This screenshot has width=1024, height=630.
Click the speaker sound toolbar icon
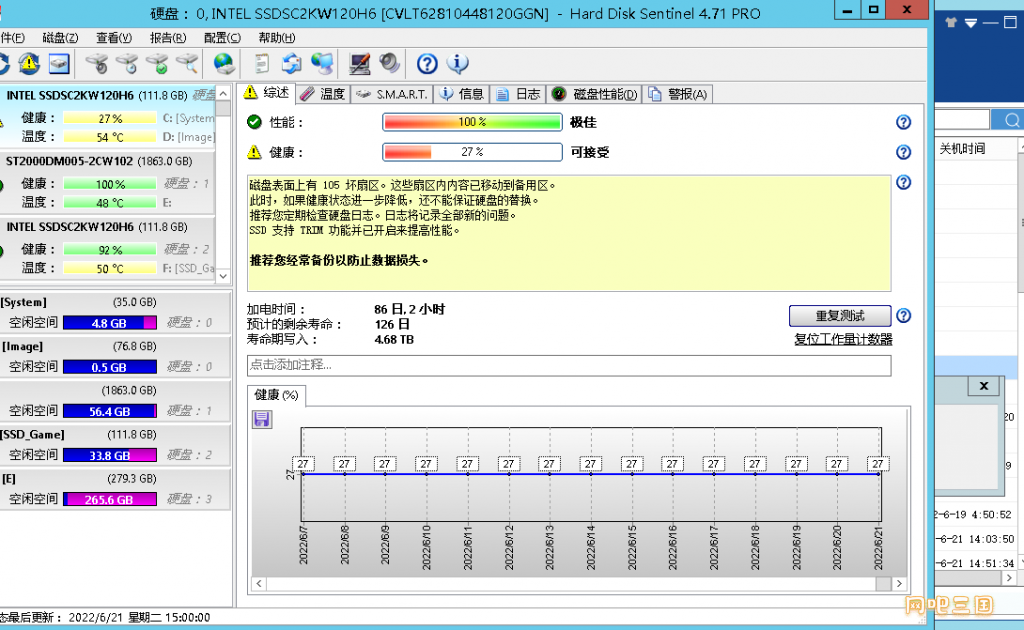tap(390, 63)
